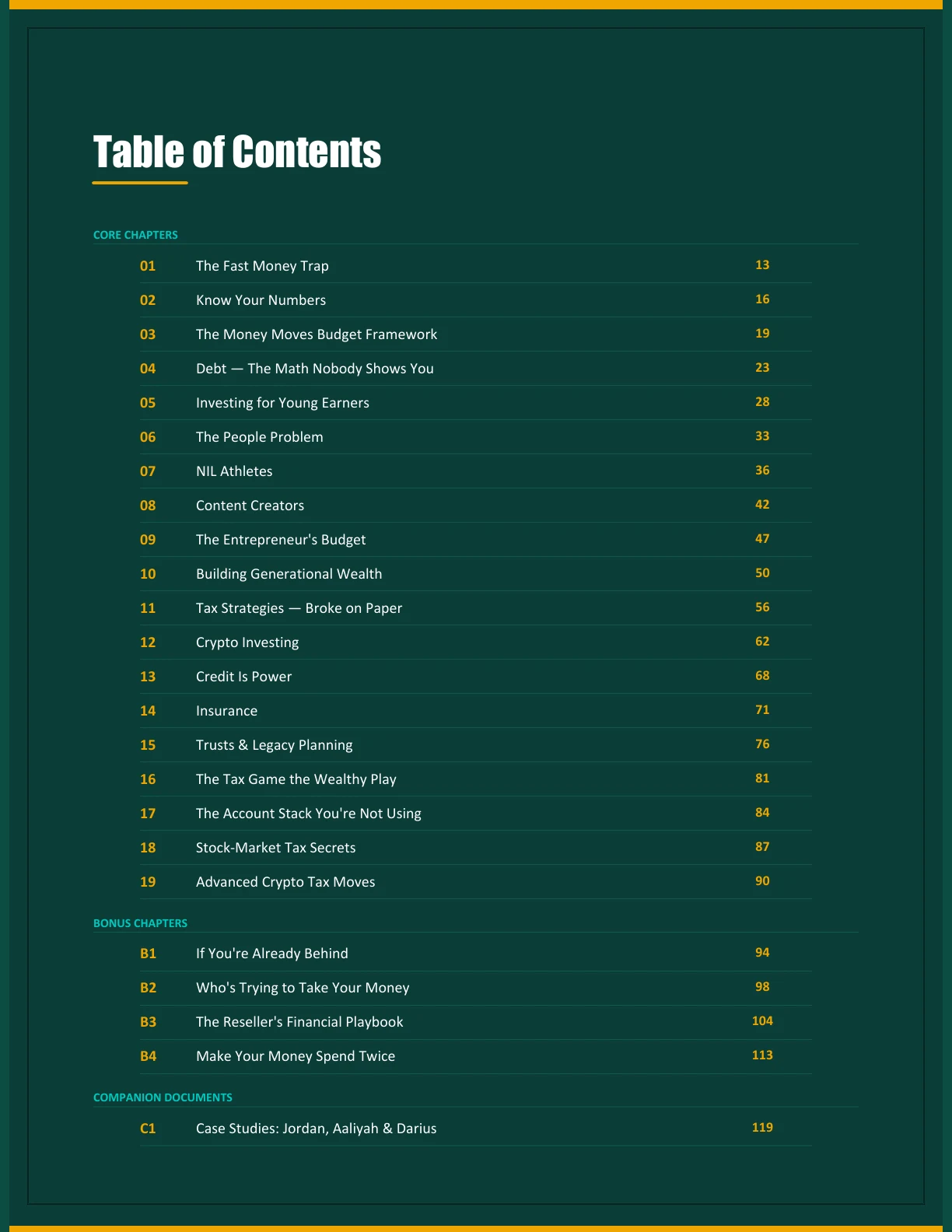This screenshot has height=1232, width=952.
Task: Click bonus label 'B3'
Action: coord(148,1022)
